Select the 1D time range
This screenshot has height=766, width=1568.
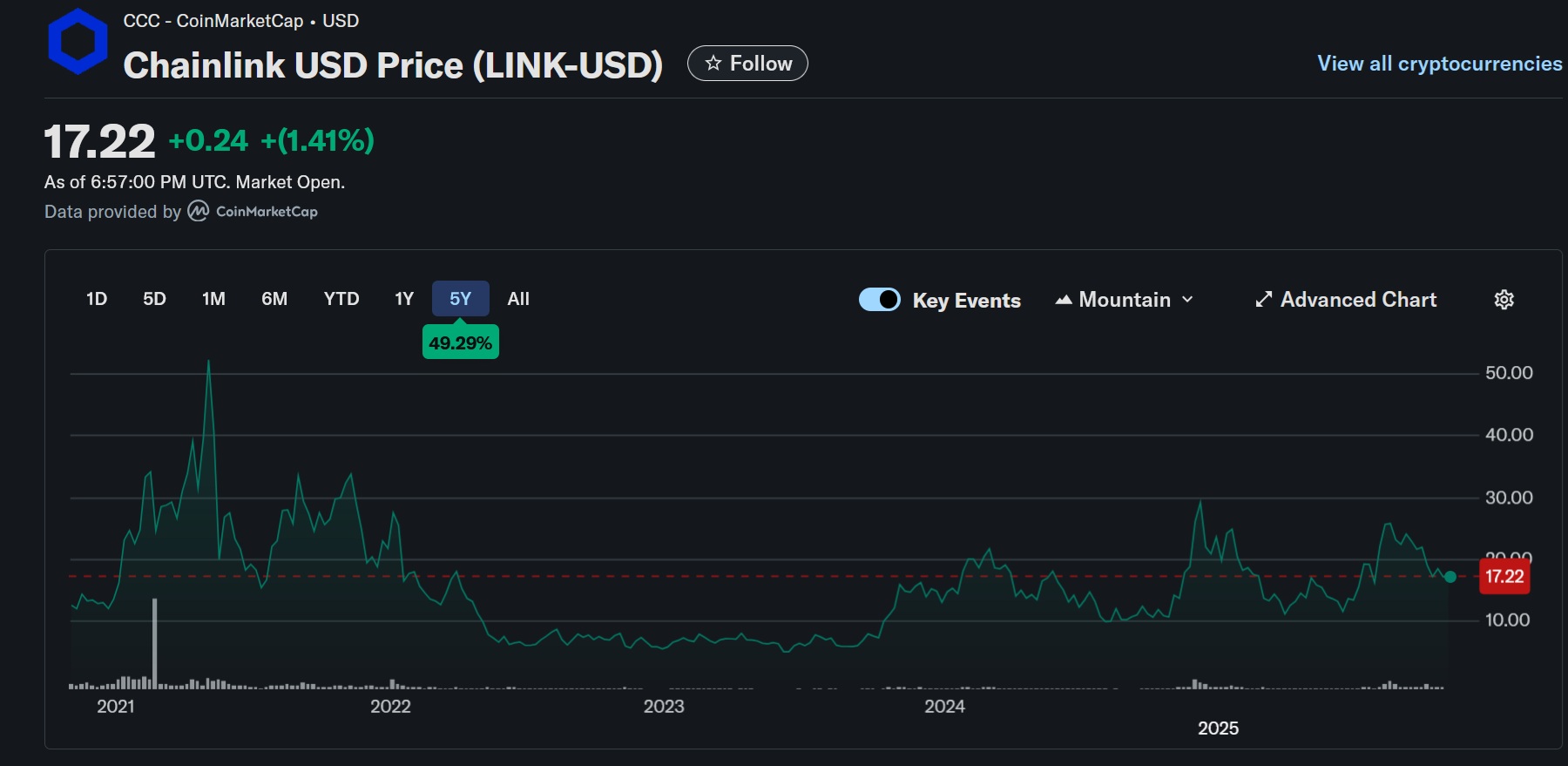pos(97,299)
